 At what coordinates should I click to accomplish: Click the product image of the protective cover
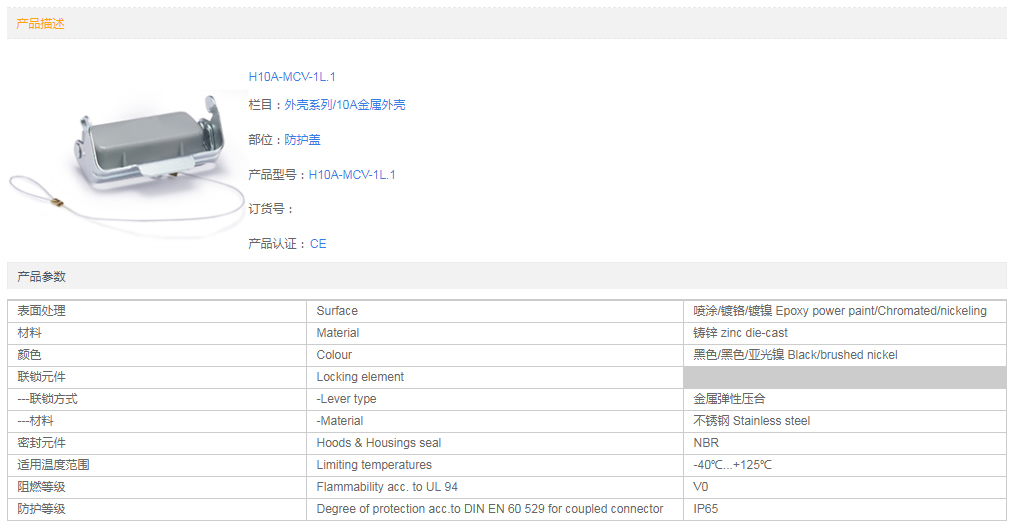pyautogui.click(x=130, y=160)
